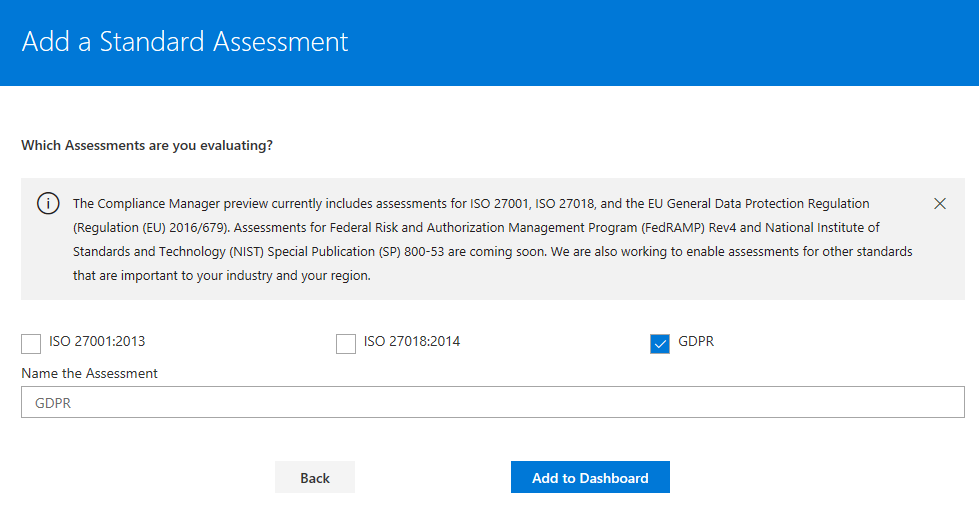Click the FedRAMP mention in the info message
Screen dimensions: 979x522
tap(671, 228)
